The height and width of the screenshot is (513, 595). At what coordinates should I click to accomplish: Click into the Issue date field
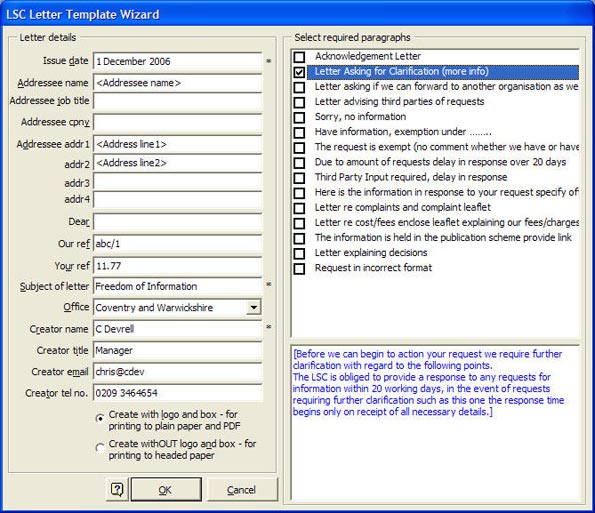pos(178,61)
